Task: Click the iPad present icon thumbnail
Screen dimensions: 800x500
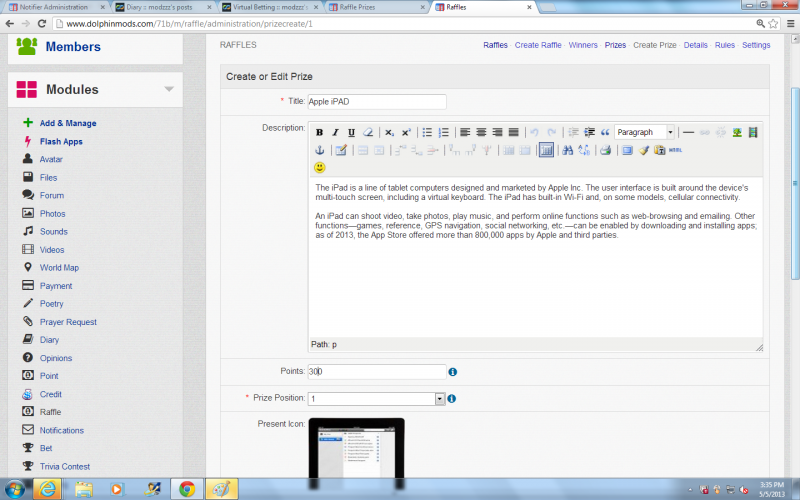Action: [x=356, y=448]
